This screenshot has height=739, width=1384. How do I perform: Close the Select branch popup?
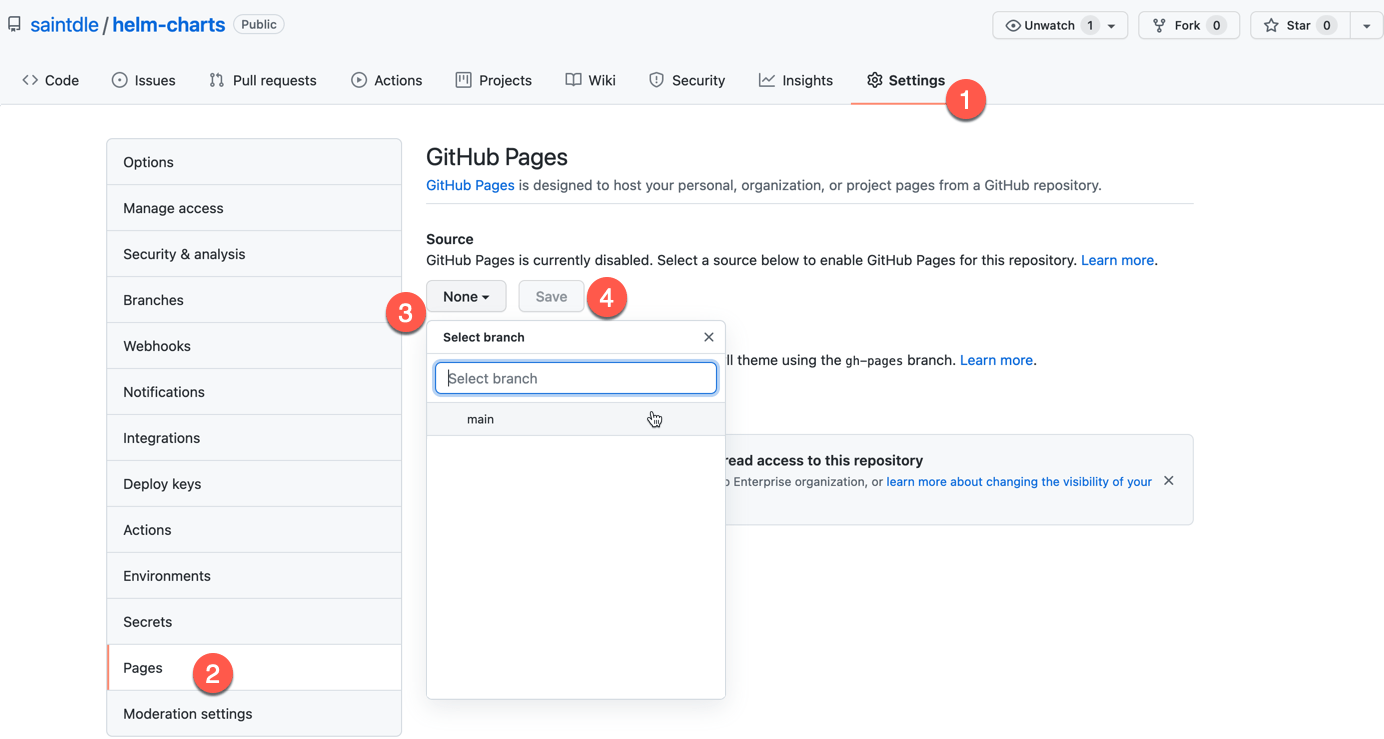point(709,337)
